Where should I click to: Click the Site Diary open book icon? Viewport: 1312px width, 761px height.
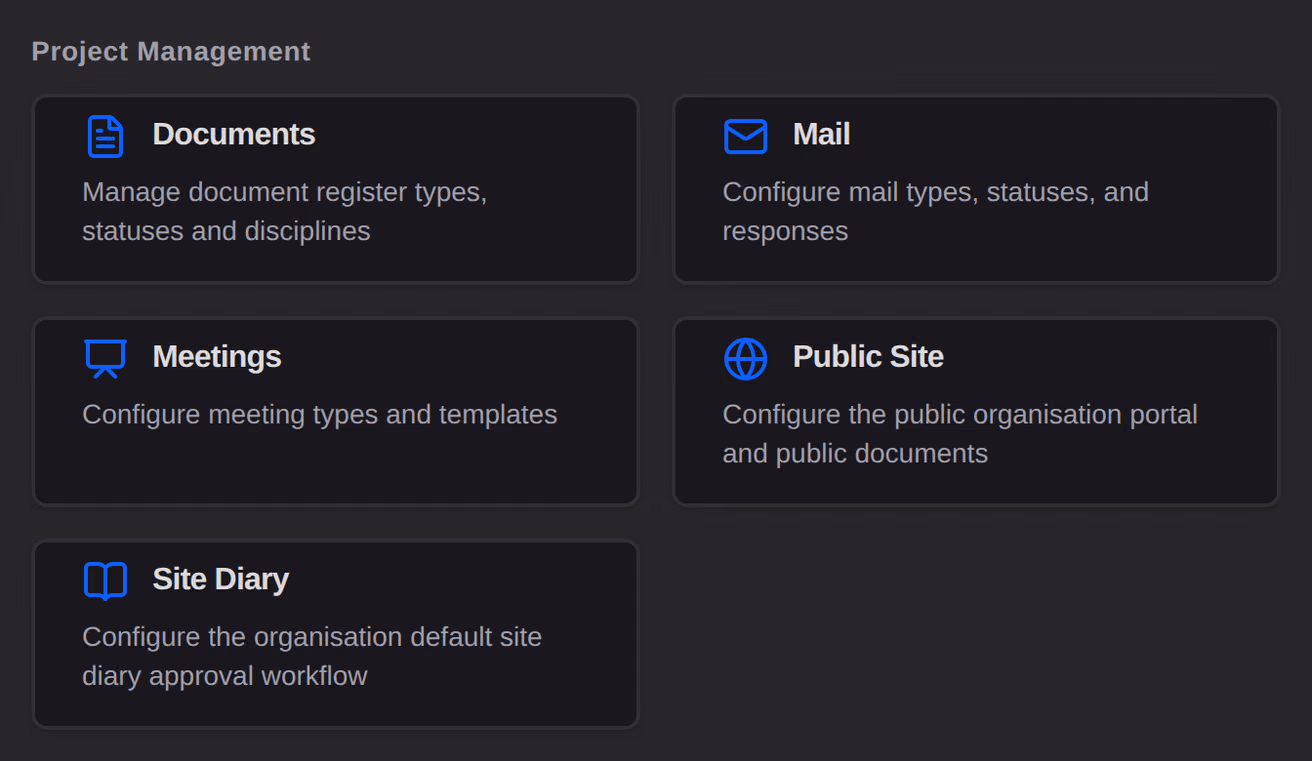point(105,581)
